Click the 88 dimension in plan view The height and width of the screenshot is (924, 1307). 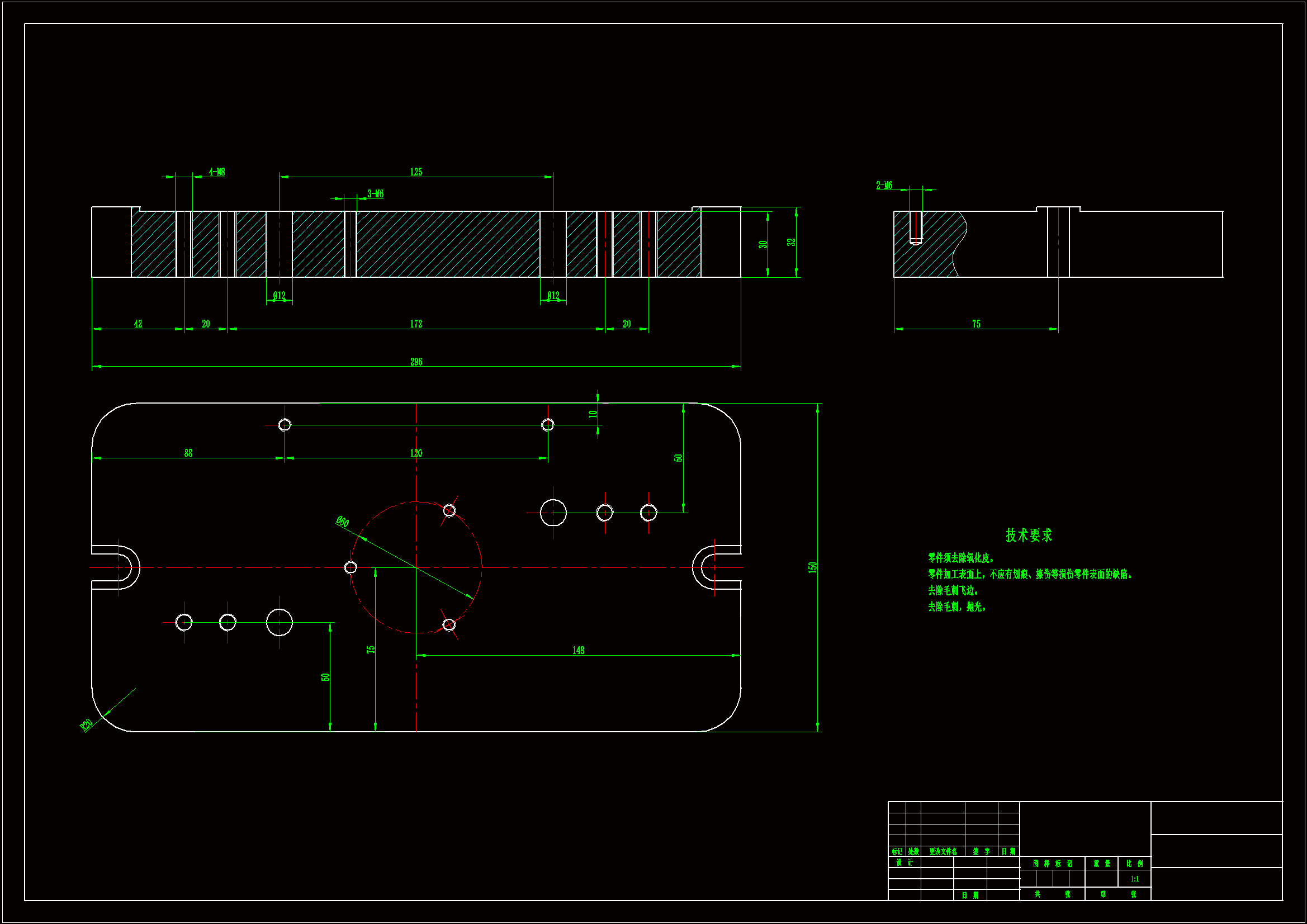click(188, 454)
